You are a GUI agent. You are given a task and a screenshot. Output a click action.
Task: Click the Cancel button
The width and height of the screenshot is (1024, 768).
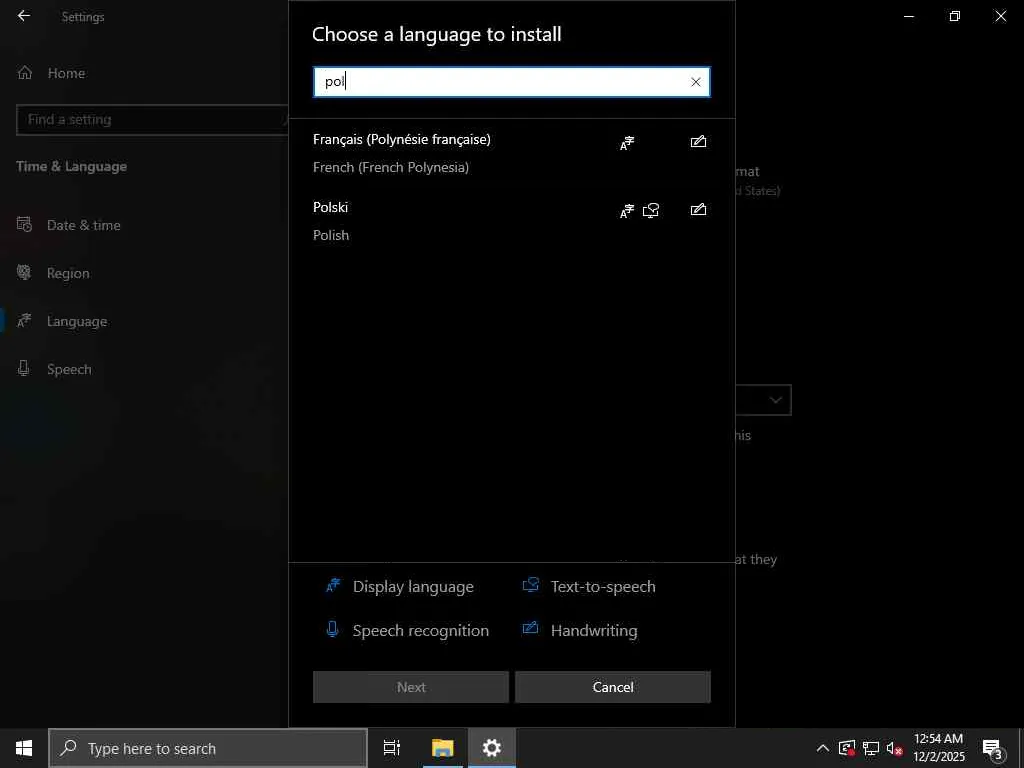(x=613, y=687)
